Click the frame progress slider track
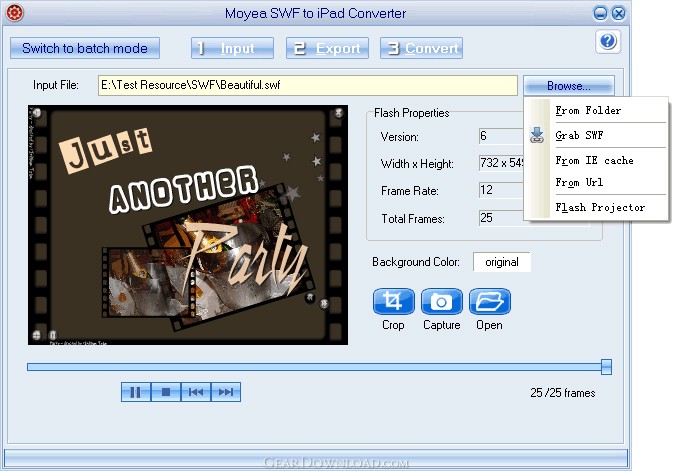673x471 pixels. click(x=314, y=367)
